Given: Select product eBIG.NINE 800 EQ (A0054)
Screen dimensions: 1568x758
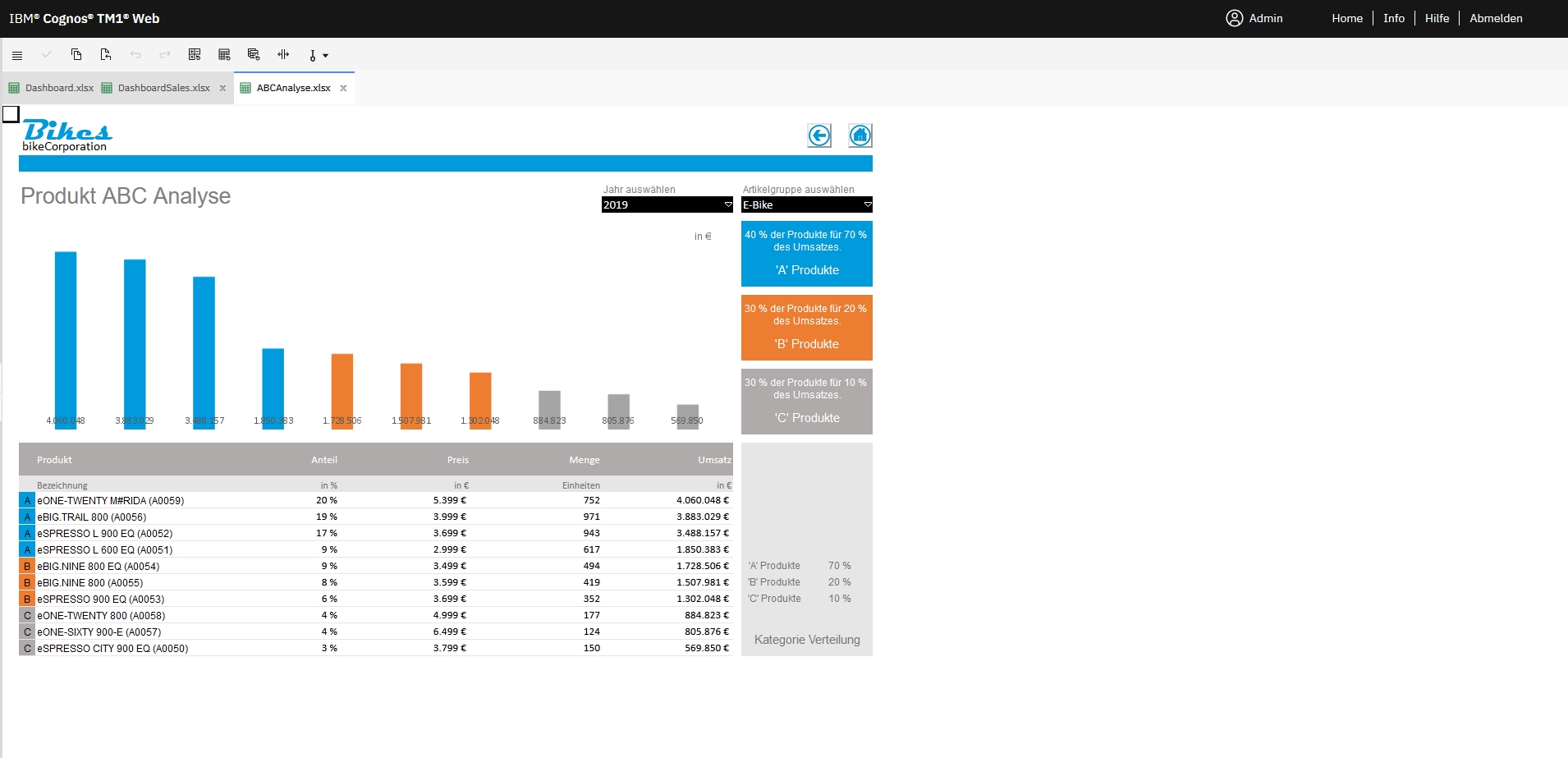Looking at the screenshot, I should [x=99, y=566].
